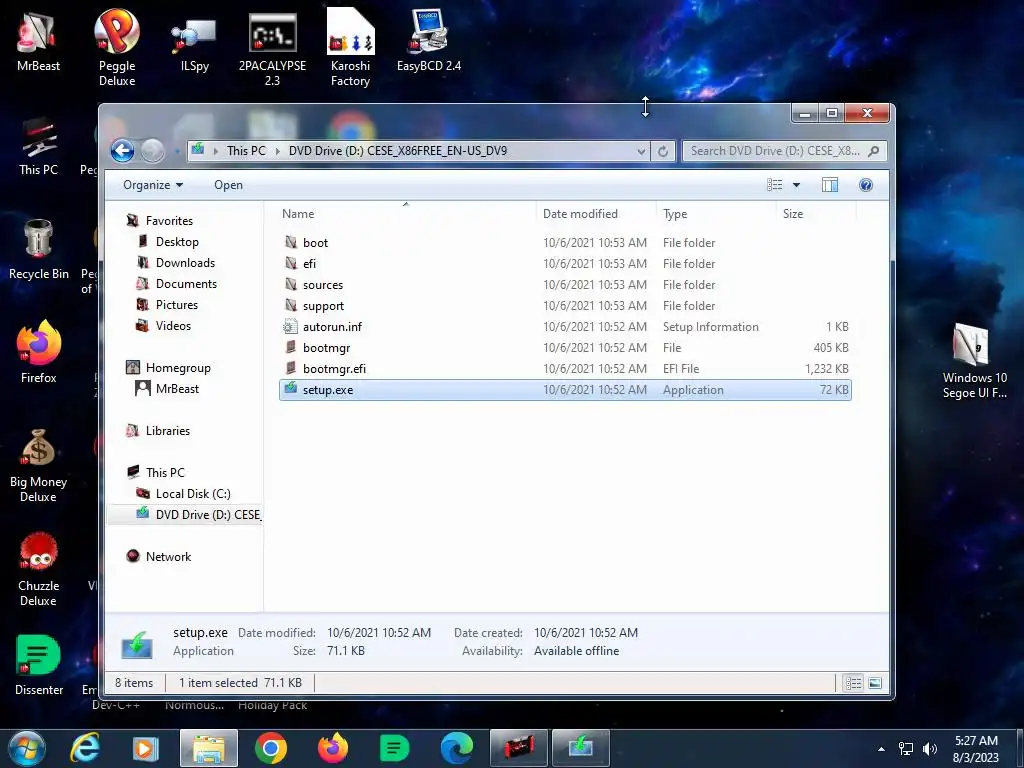The height and width of the screenshot is (768, 1024).
Task: Show hidden tray icons arrow
Action: [x=881, y=749]
